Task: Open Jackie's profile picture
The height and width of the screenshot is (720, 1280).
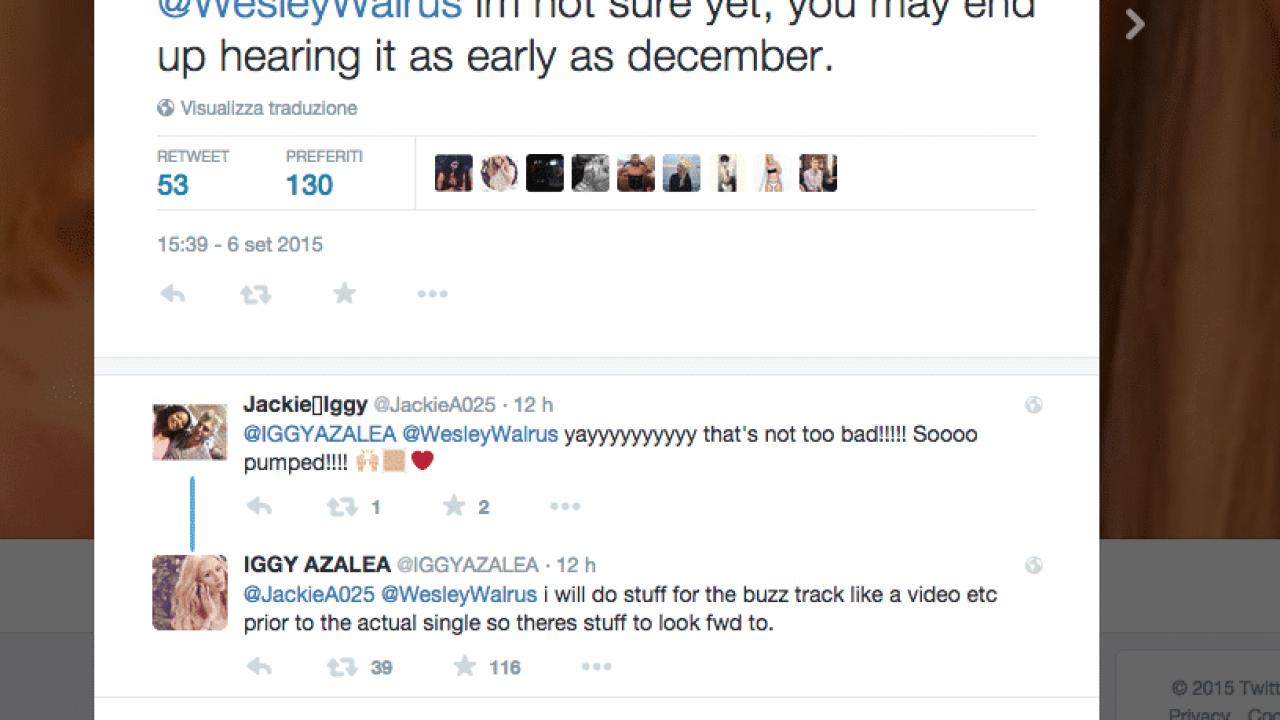Action: (x=190, y=432)
